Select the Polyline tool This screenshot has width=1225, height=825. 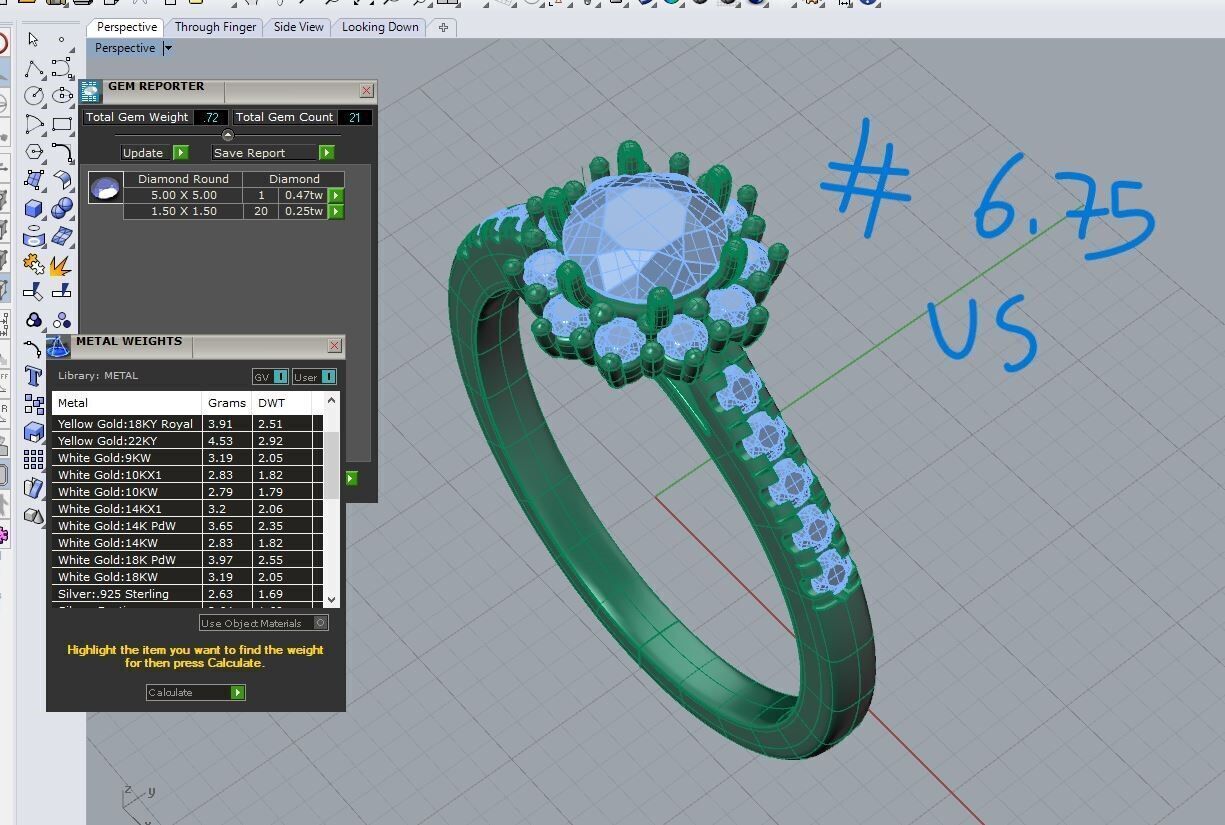click(x=34, y=69)
